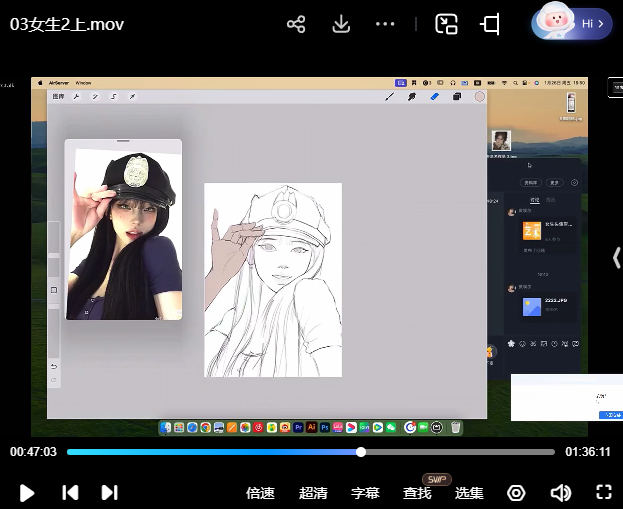
Task: Open 超清 video quality selector
Action: [313, 493]
